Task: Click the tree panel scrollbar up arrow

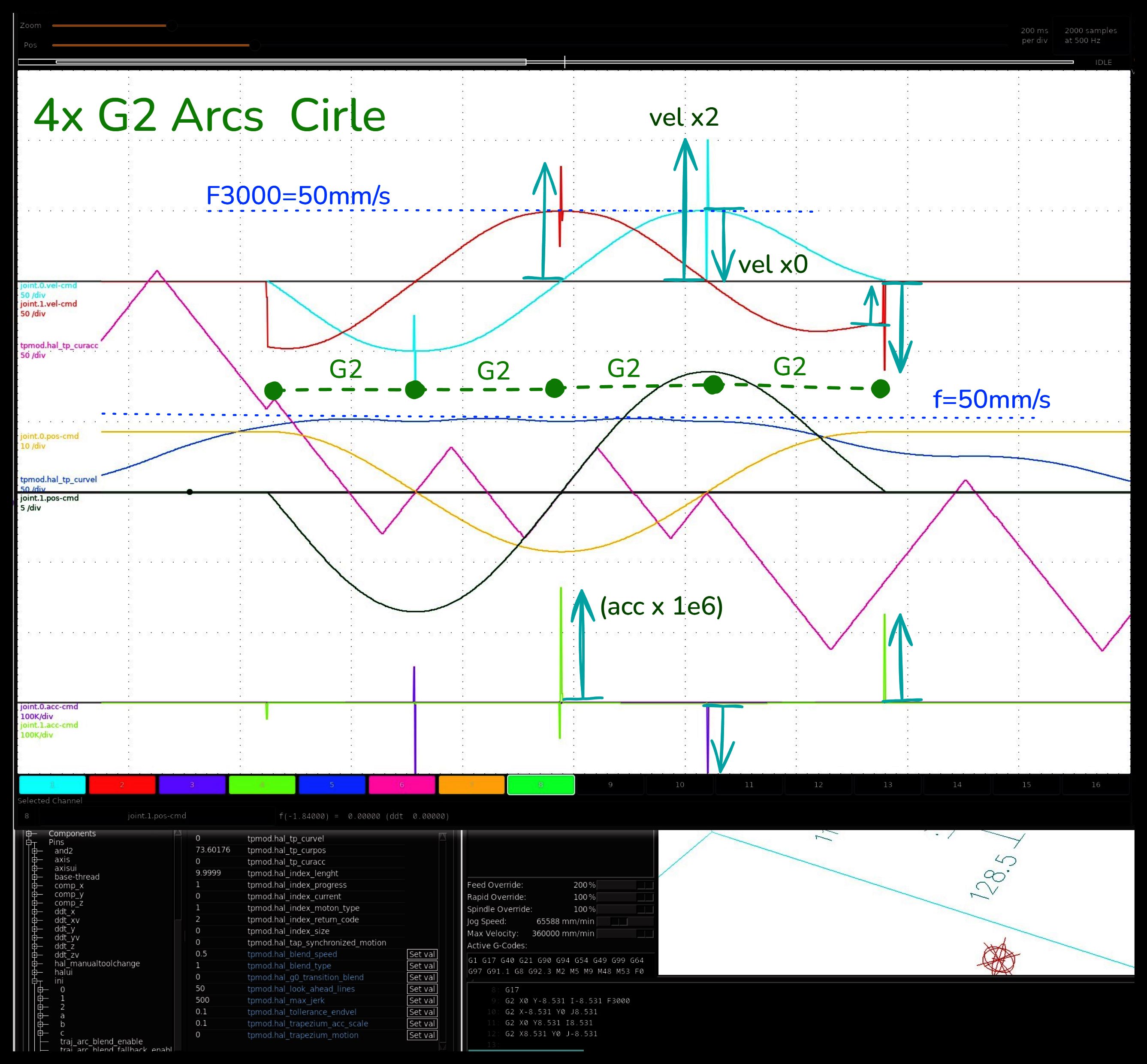Action: (x=178, y=833)
